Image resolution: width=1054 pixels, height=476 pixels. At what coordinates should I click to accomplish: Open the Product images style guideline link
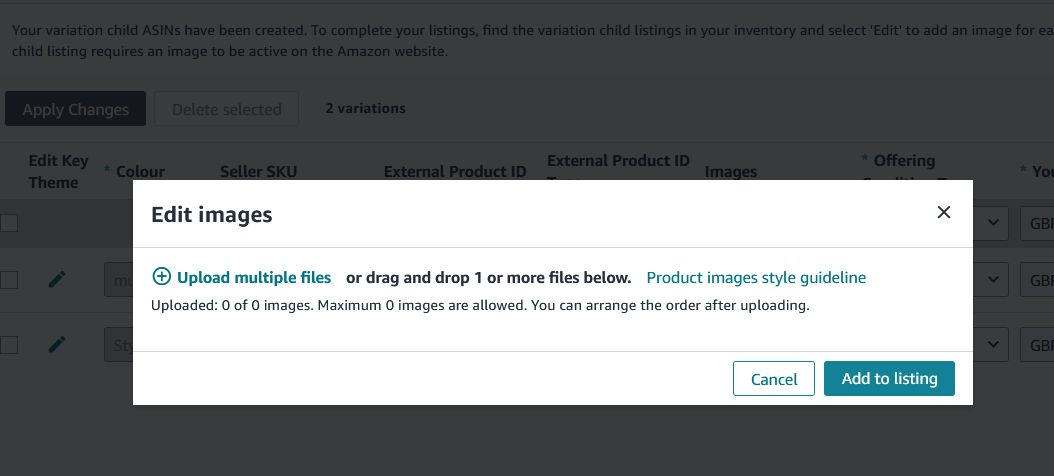point(756,277)
